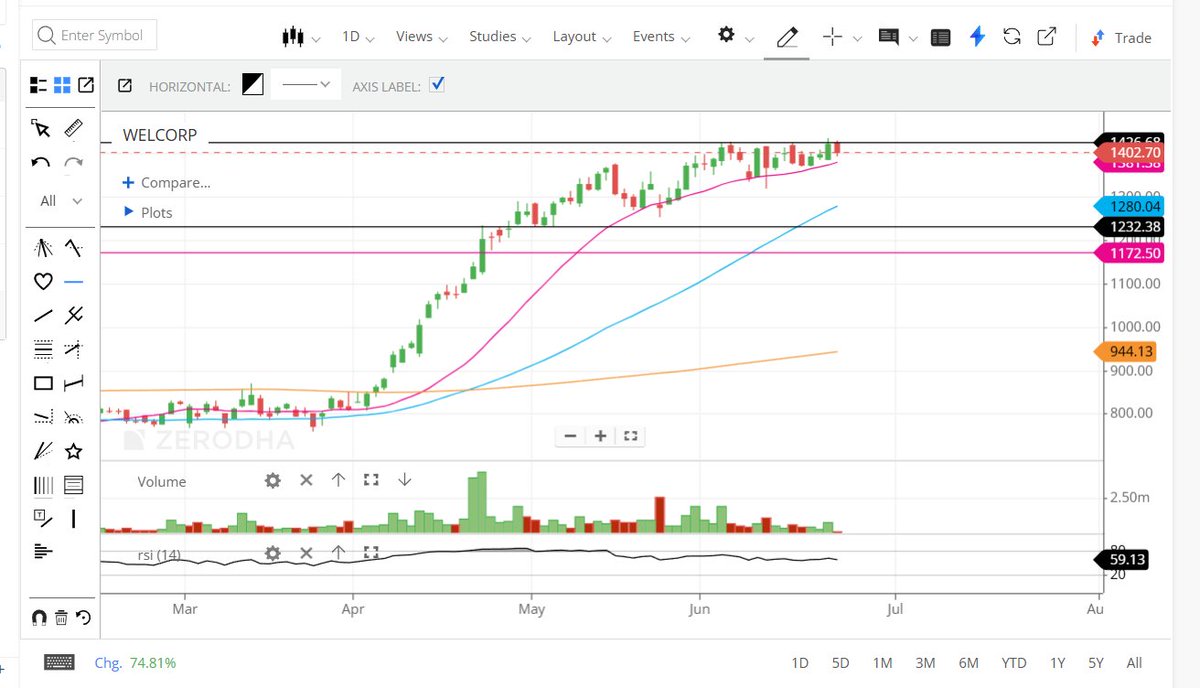Screen dimensions: 1200x688
Task: Undo the last drawing action
Action: (x=41, y=162)
